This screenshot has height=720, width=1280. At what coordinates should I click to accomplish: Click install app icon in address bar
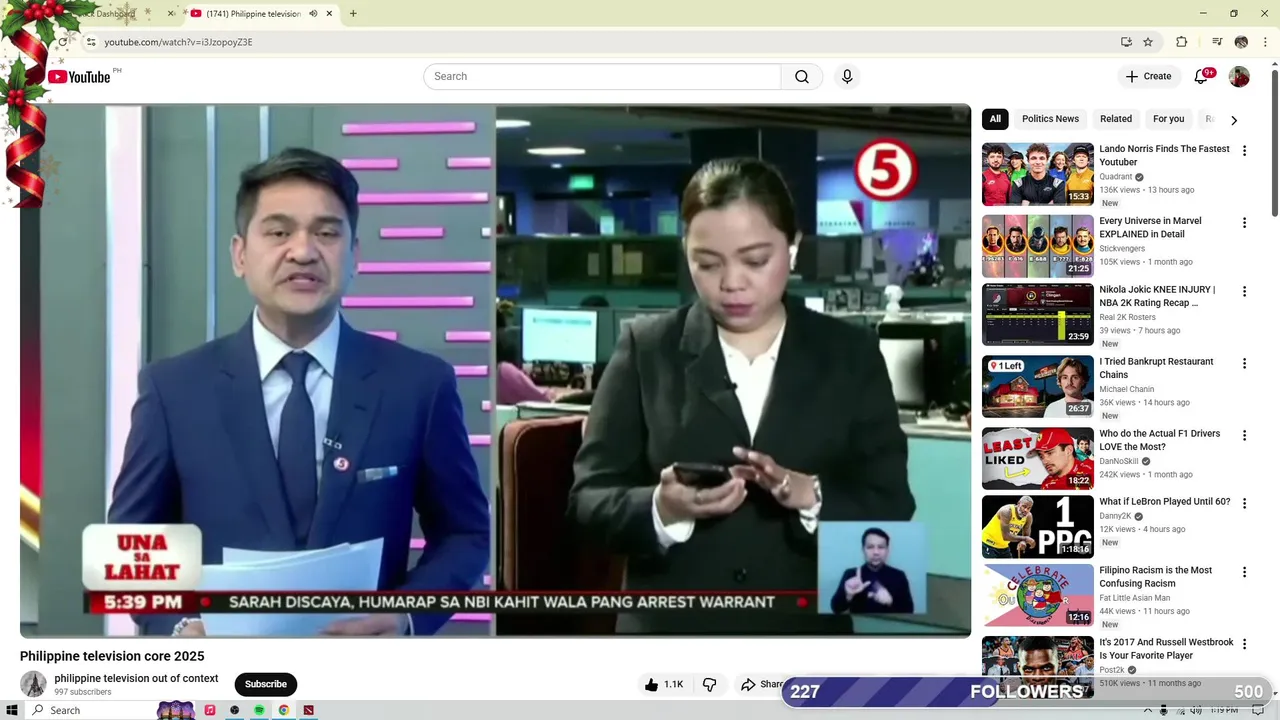[1126, 42]
